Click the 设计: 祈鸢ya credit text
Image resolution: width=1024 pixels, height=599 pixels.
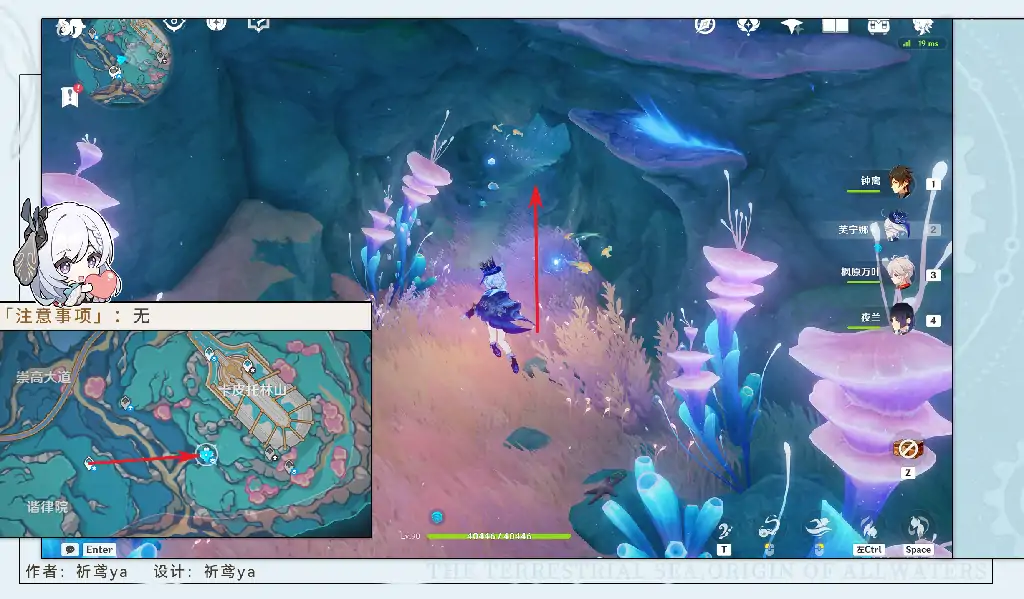click(x=204, y=572)
